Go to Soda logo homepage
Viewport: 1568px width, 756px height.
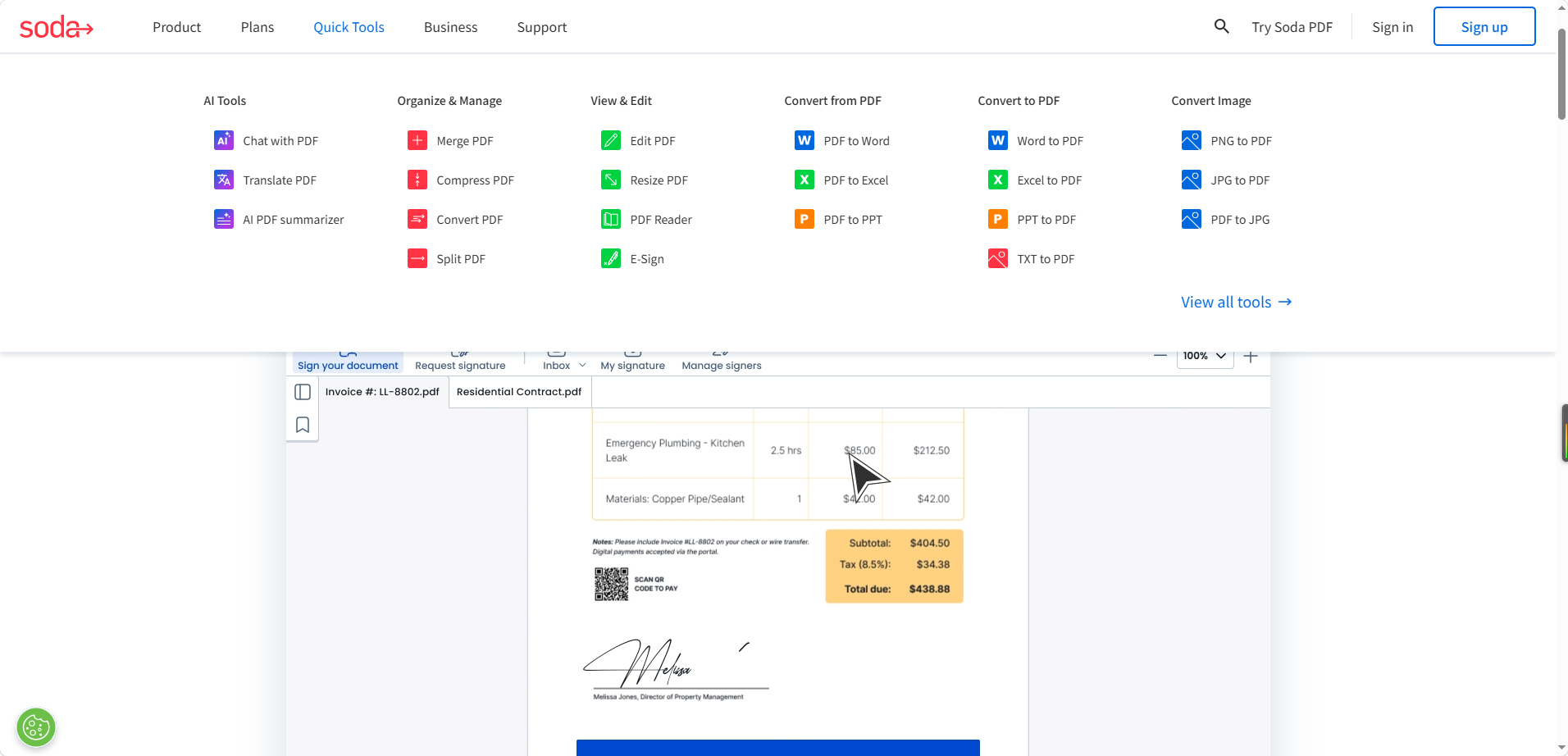click(x=57, y=27)
